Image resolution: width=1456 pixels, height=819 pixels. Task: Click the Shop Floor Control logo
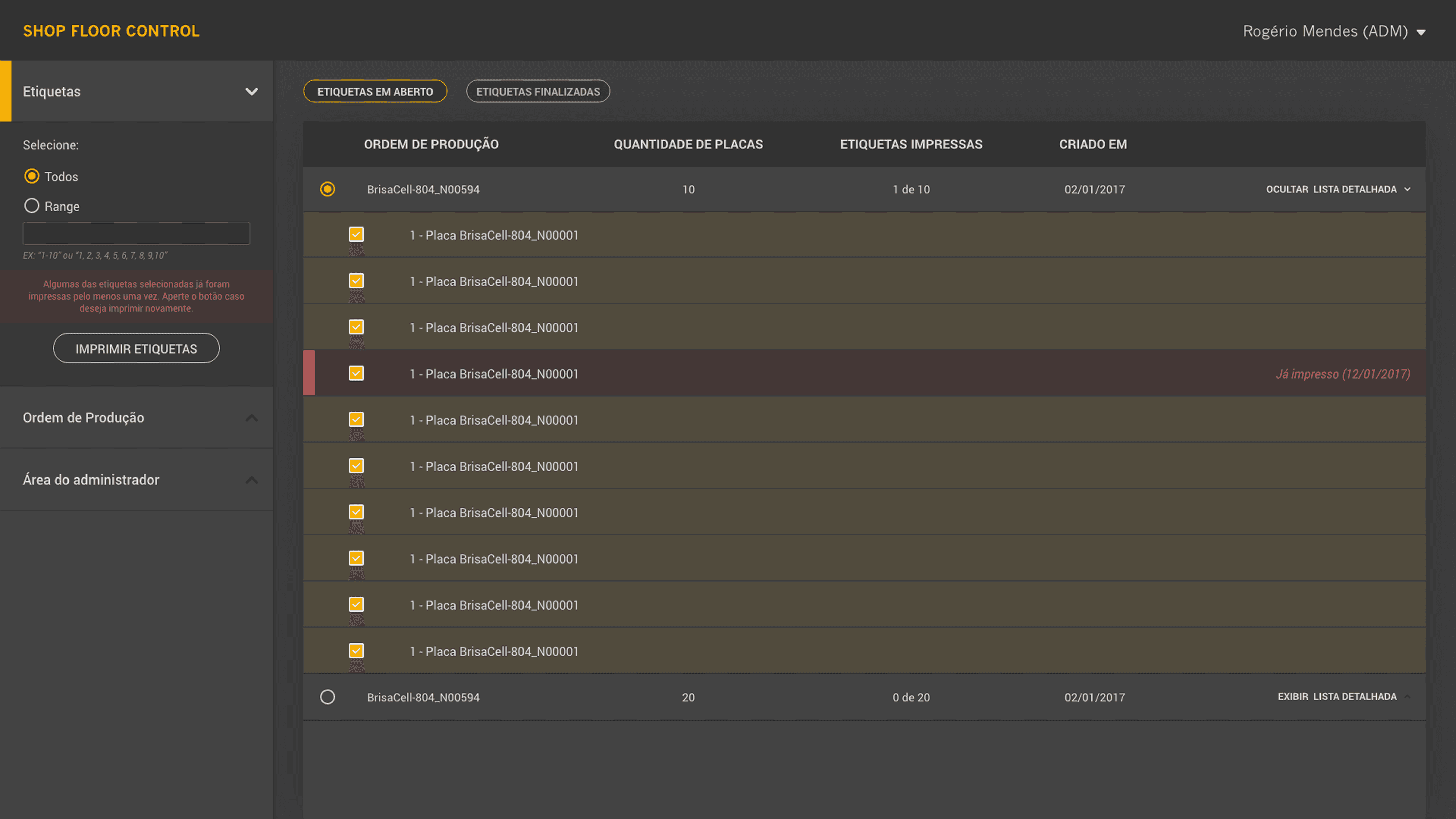pyautogui.click(x=111, y=31)
